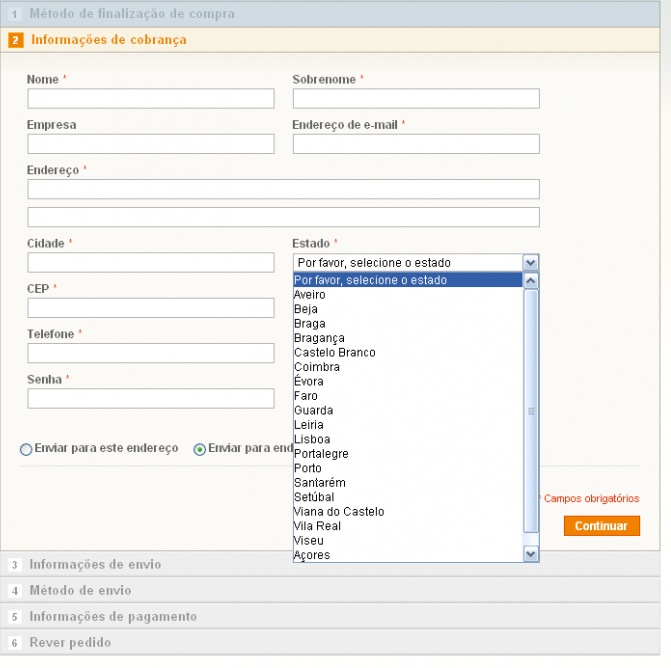Image resolution: width=671 pixels, height=668 pixels.
Task: Open step 3 'Informações de envio'
Action: [x=95, y=565]
